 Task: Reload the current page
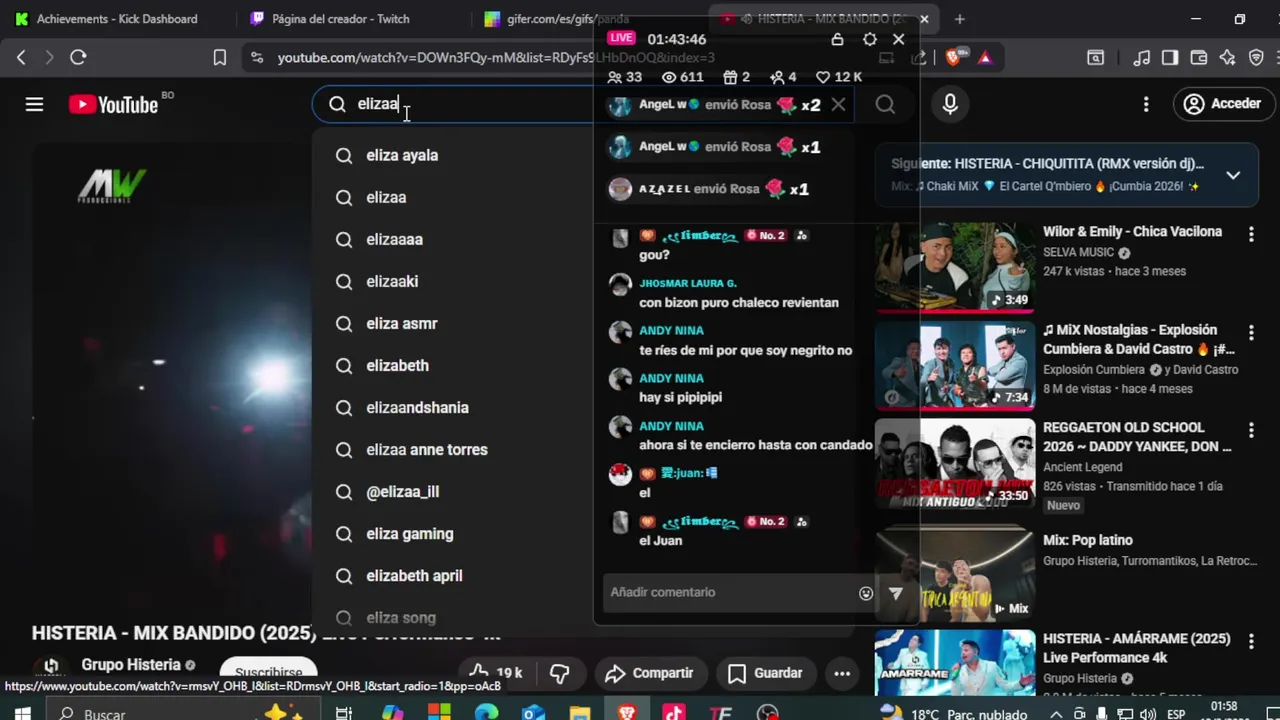tap(78, 58)
